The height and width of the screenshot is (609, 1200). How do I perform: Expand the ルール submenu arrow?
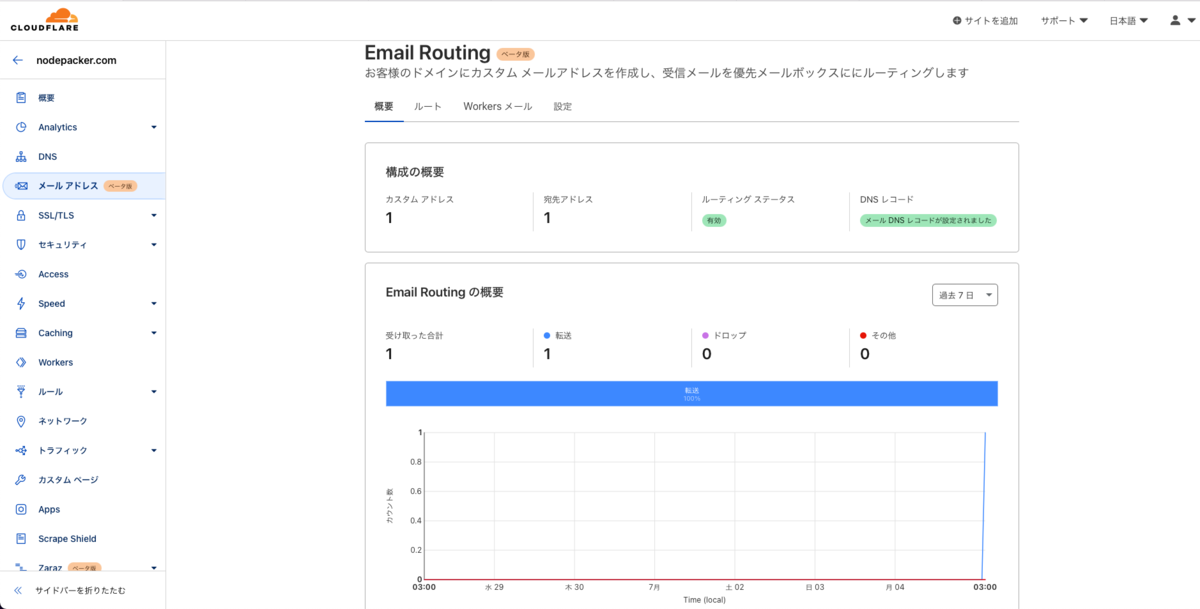point(154,392)
